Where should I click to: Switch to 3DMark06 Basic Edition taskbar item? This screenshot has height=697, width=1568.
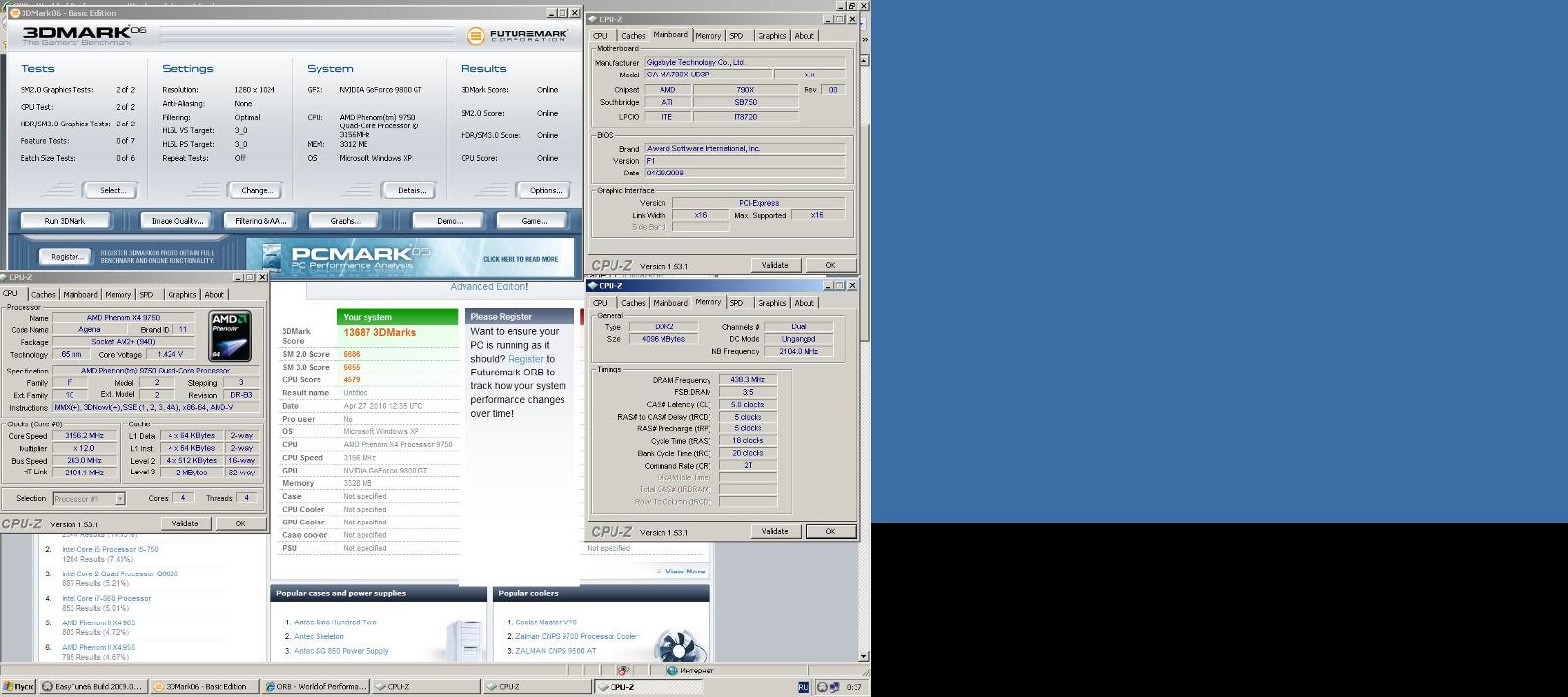(203, 687)
